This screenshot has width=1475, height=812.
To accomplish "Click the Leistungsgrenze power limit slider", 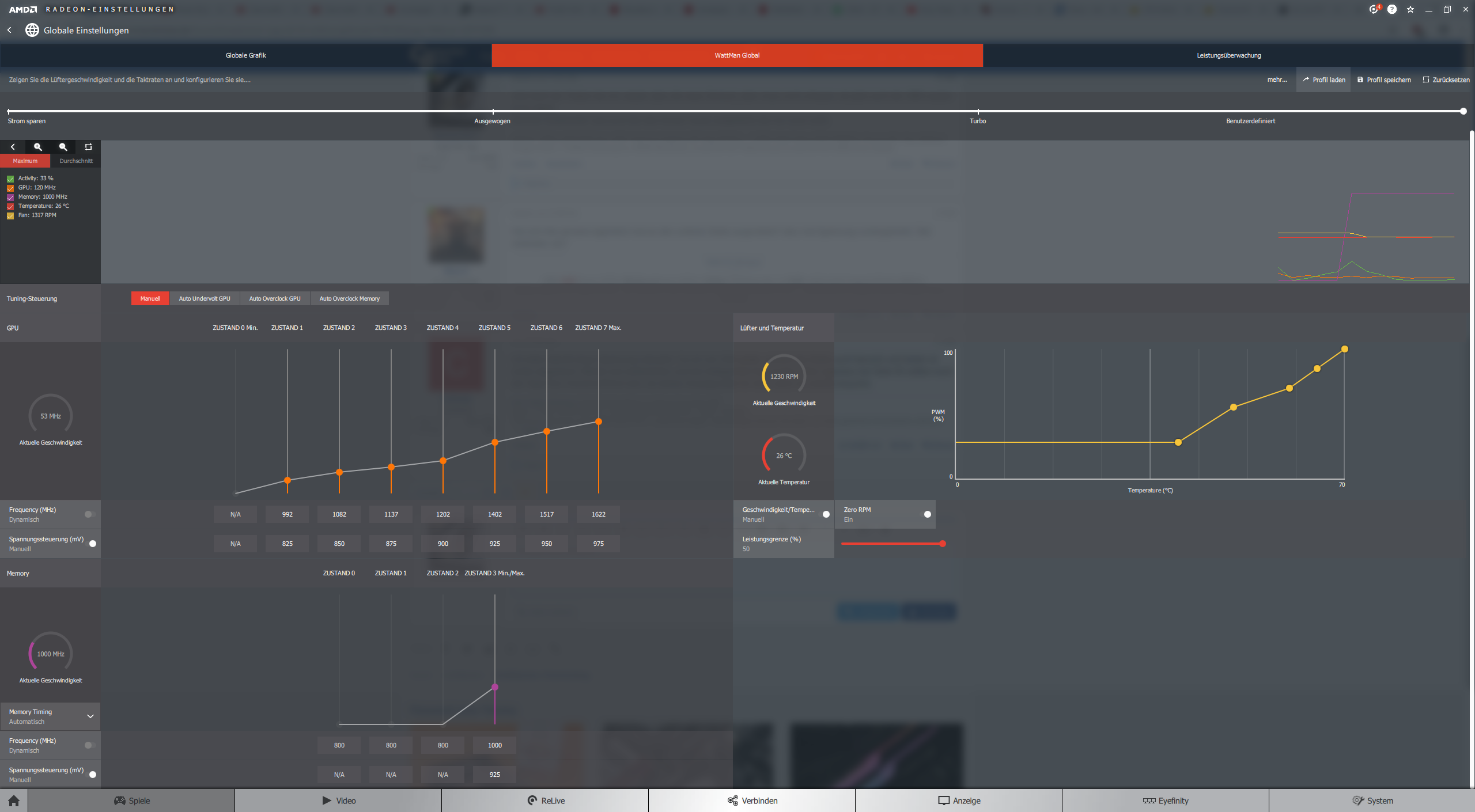I will click(891, 544).
